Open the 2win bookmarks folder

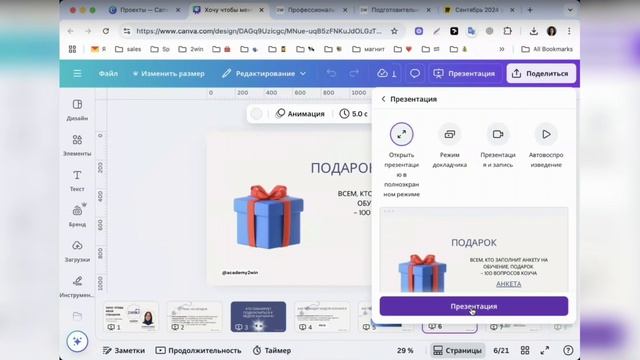tap(191, 49)
